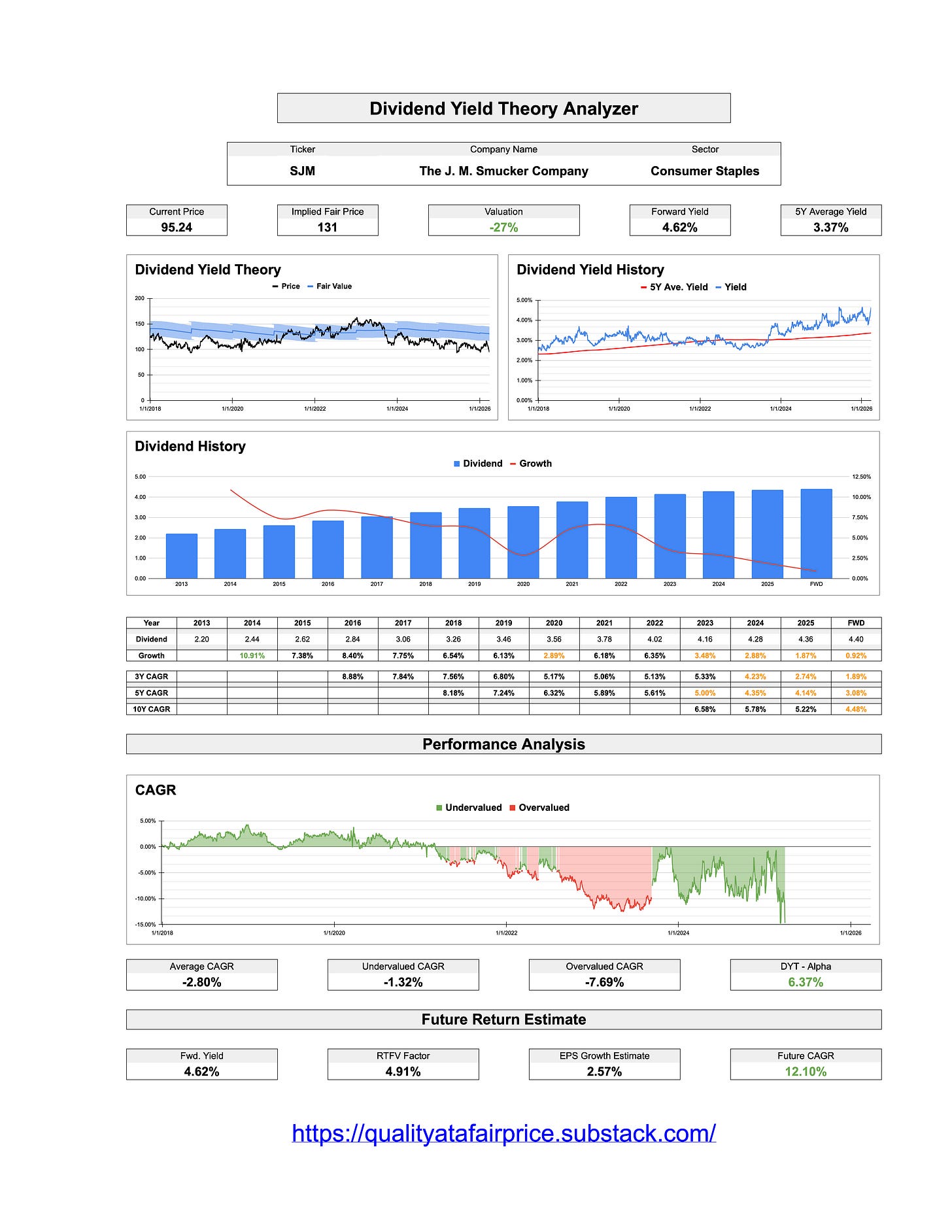Click the 5Y Average Yield value 3.37%

831,227
